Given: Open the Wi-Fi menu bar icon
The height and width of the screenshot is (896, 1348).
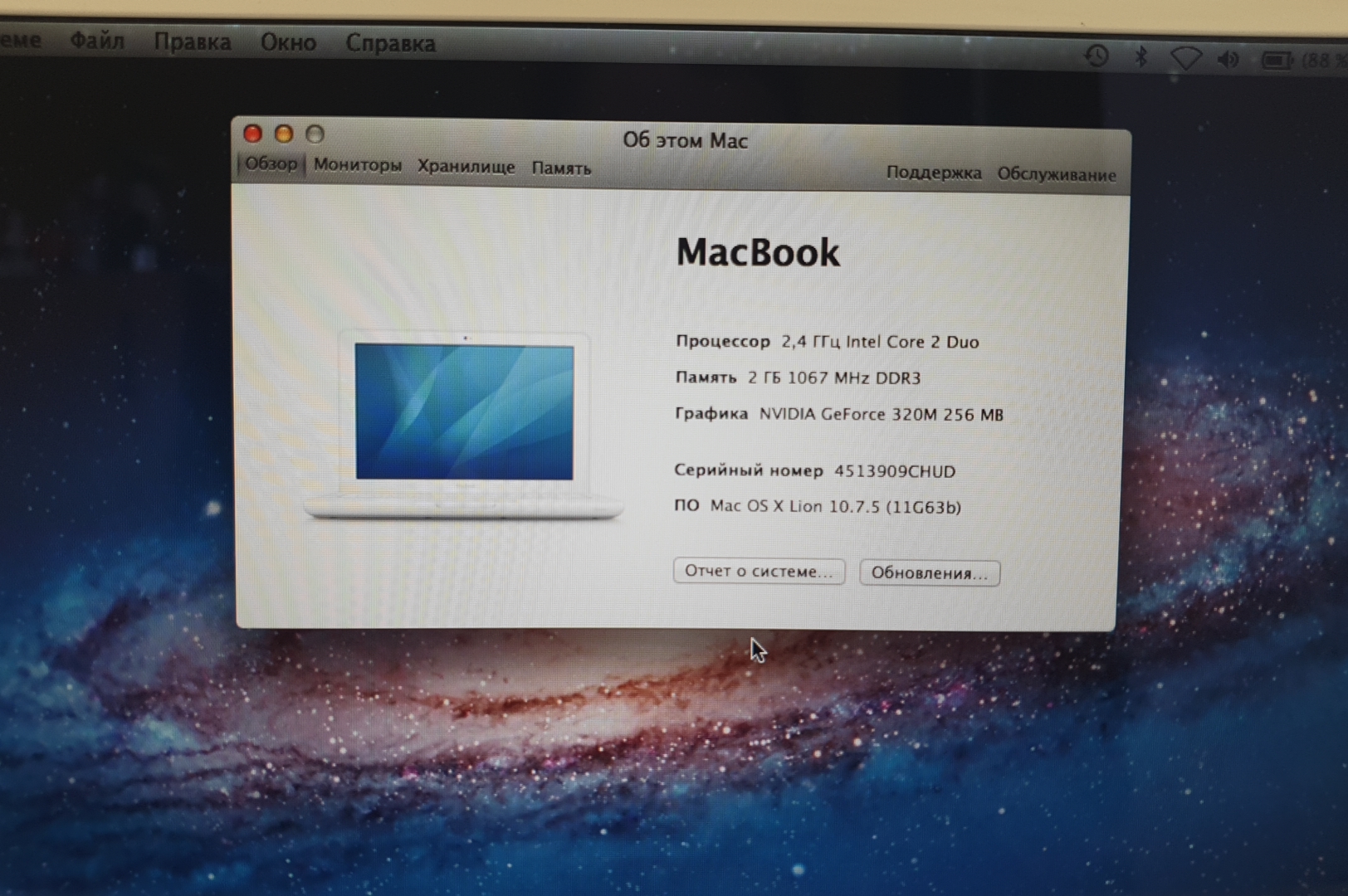Looking at the screenshot, I should coord(1186,58).
